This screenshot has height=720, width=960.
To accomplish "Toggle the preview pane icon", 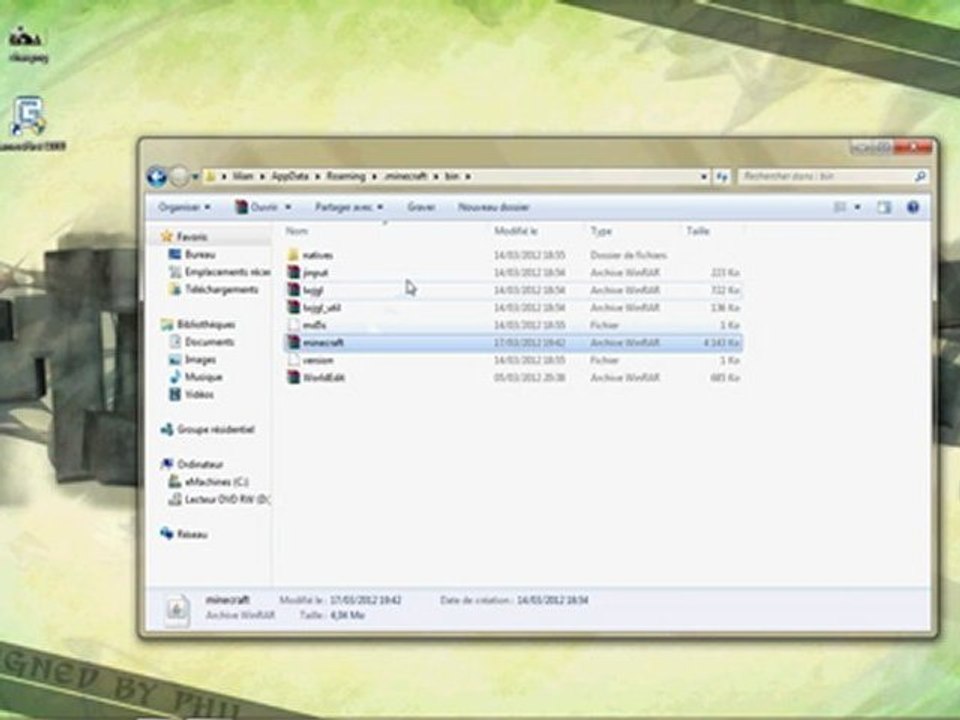I will pos(883,208).
